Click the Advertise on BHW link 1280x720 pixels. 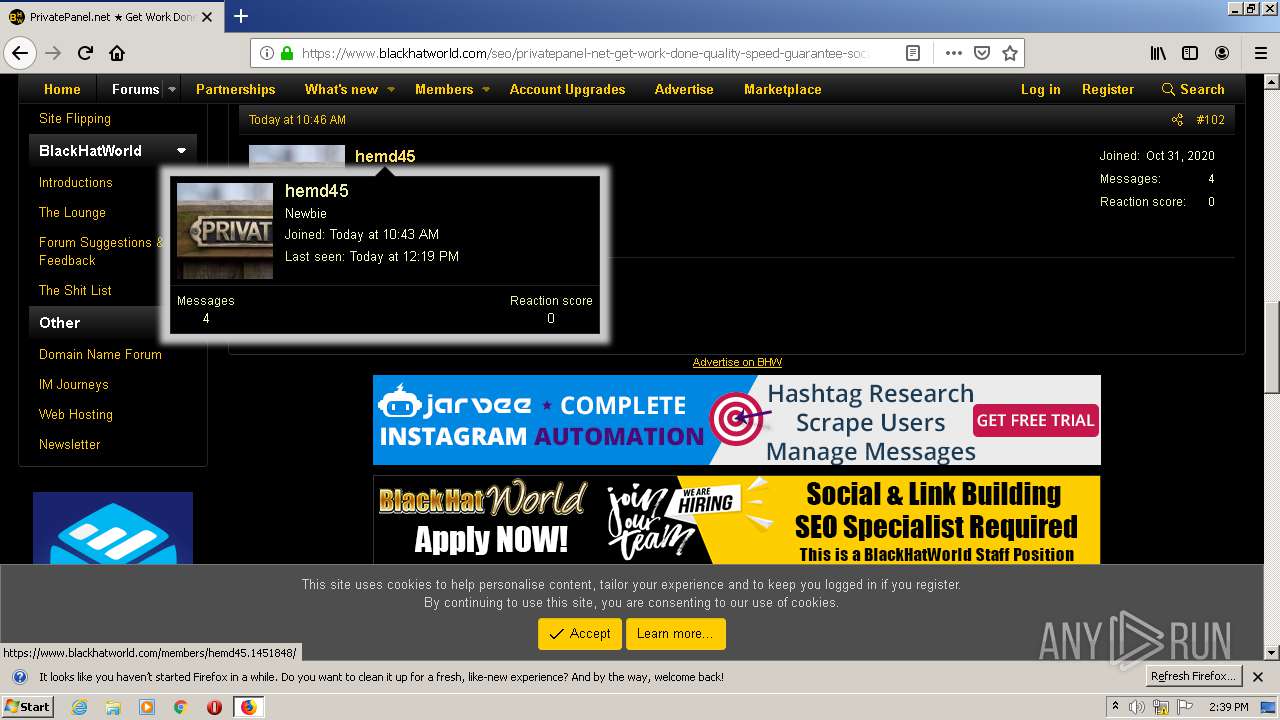tap(737, 362)
